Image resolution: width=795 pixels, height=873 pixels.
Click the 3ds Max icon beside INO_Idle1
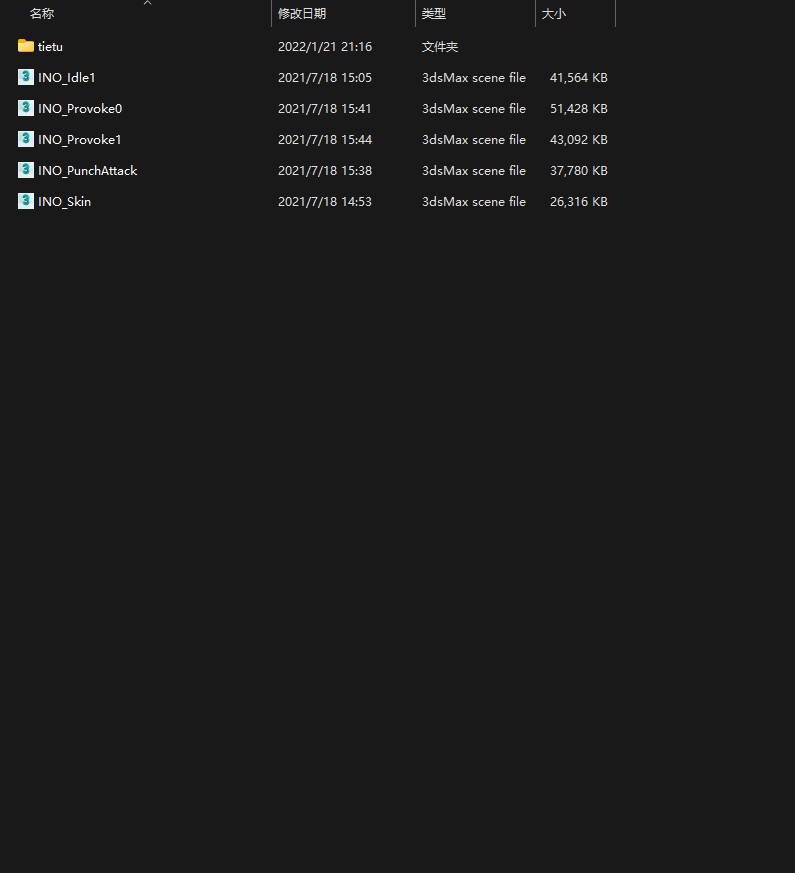point(26,77)
